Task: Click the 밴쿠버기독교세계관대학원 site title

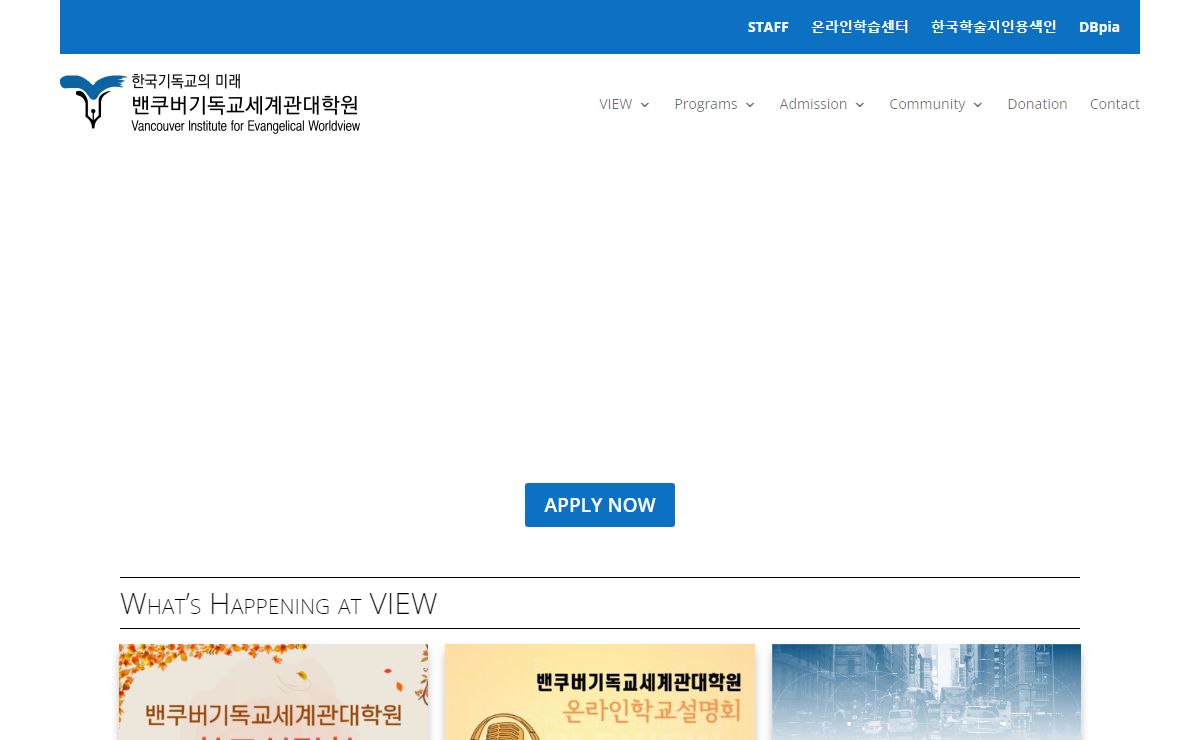Action: (x=245, y=105)
